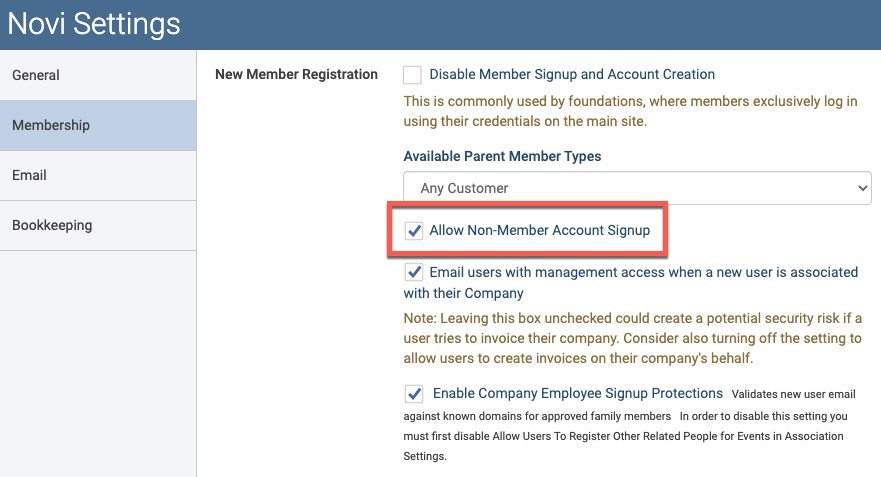Viewport: 881px width, 477px height.
Task: Click the New Member Registration section label
Action: 296,74
